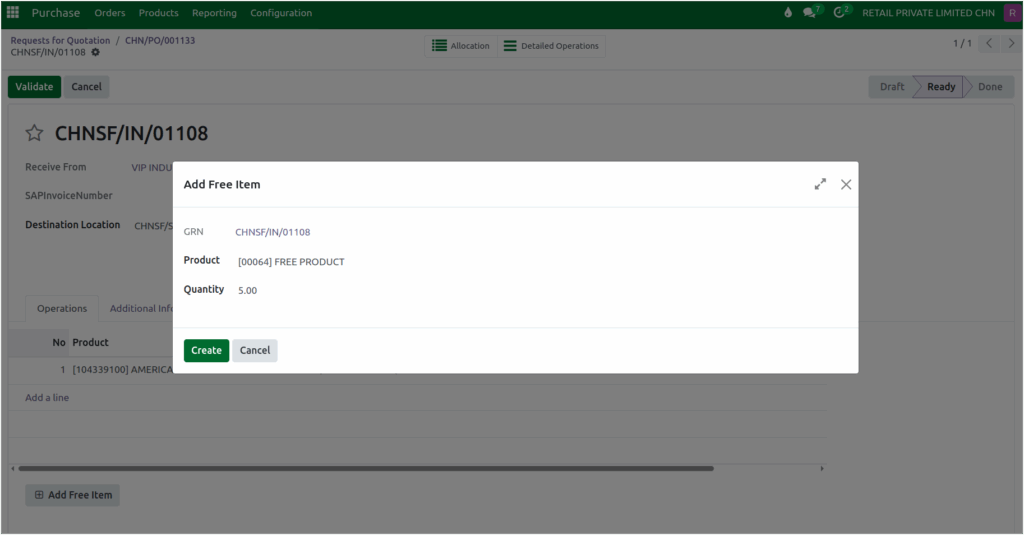Select the Done status stage
This screenshot has height=535, width=1024.
coord(990,87)
